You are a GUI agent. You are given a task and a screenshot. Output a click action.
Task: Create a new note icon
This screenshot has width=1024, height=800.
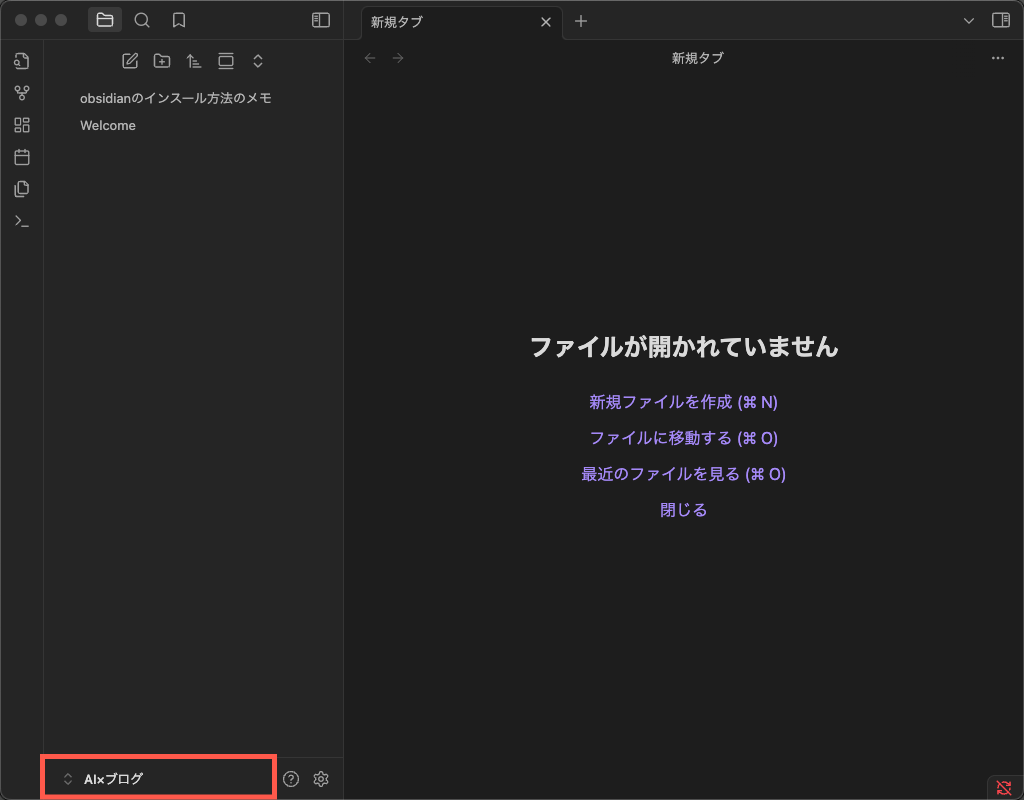tap(130, 61)
